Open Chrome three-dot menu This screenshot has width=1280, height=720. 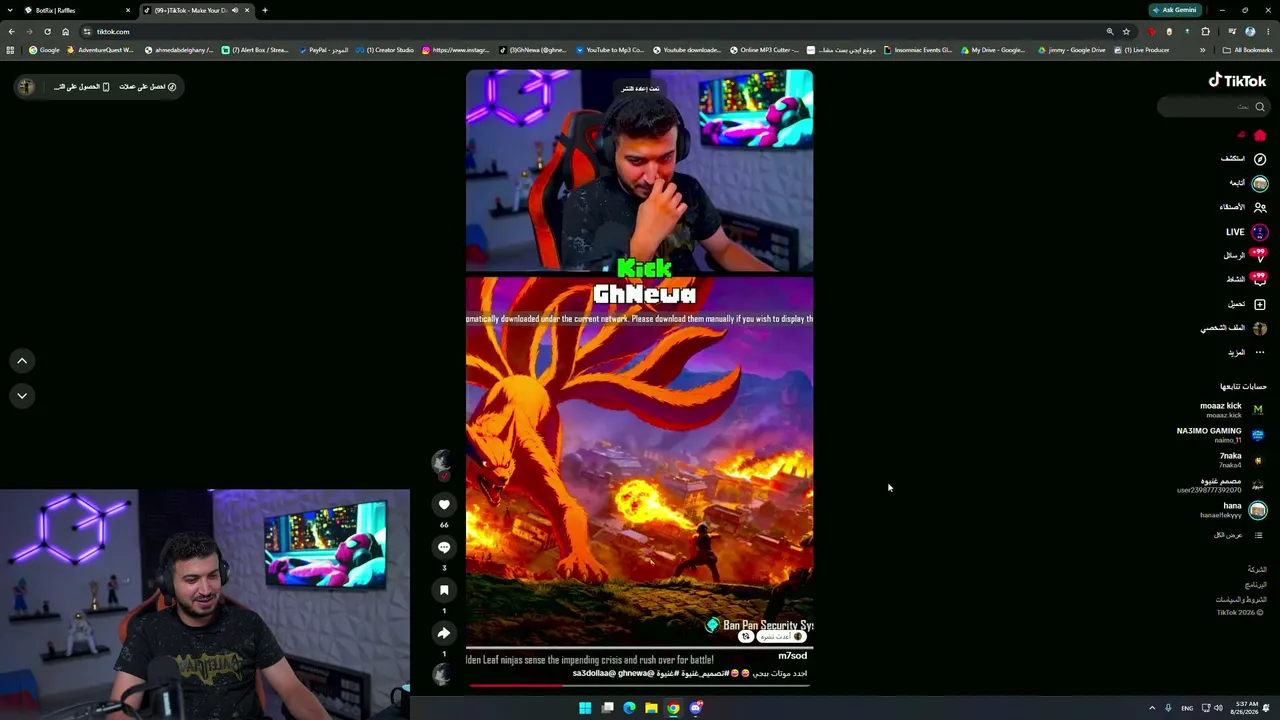(x=1268, y=32)
